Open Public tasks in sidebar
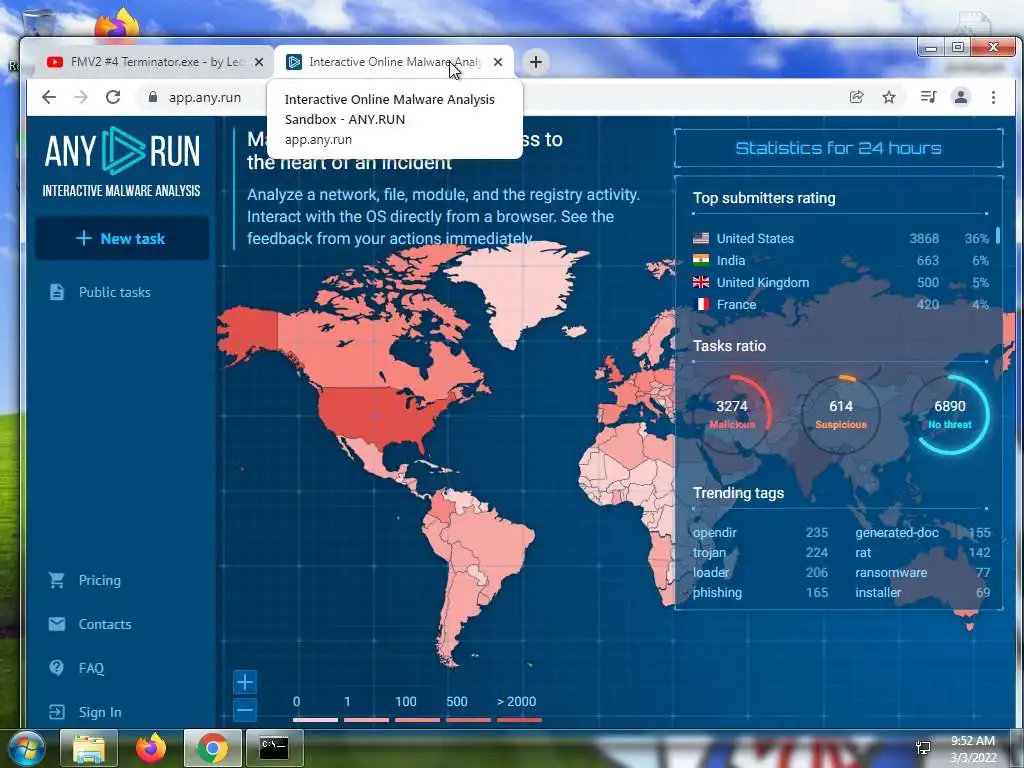 114,292
